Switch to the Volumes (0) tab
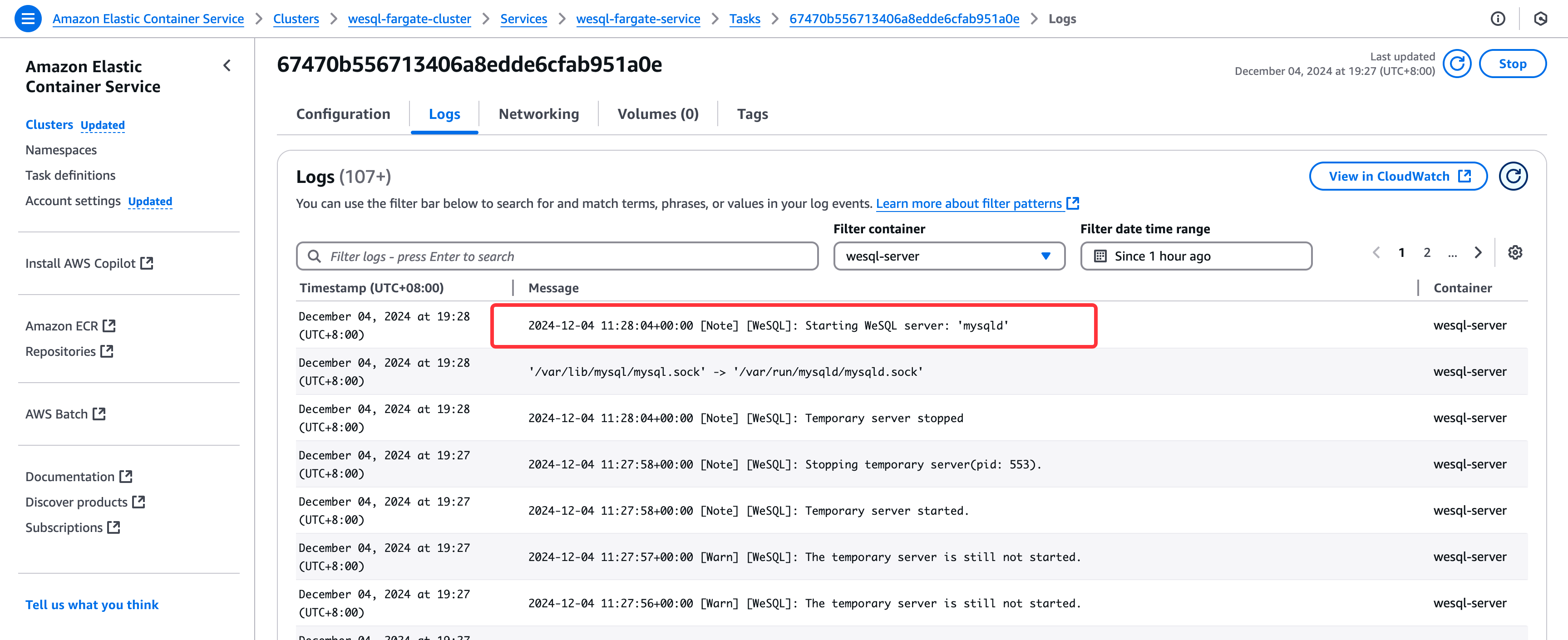This screenshot has width=1568, height=640. tap(658, 114)
